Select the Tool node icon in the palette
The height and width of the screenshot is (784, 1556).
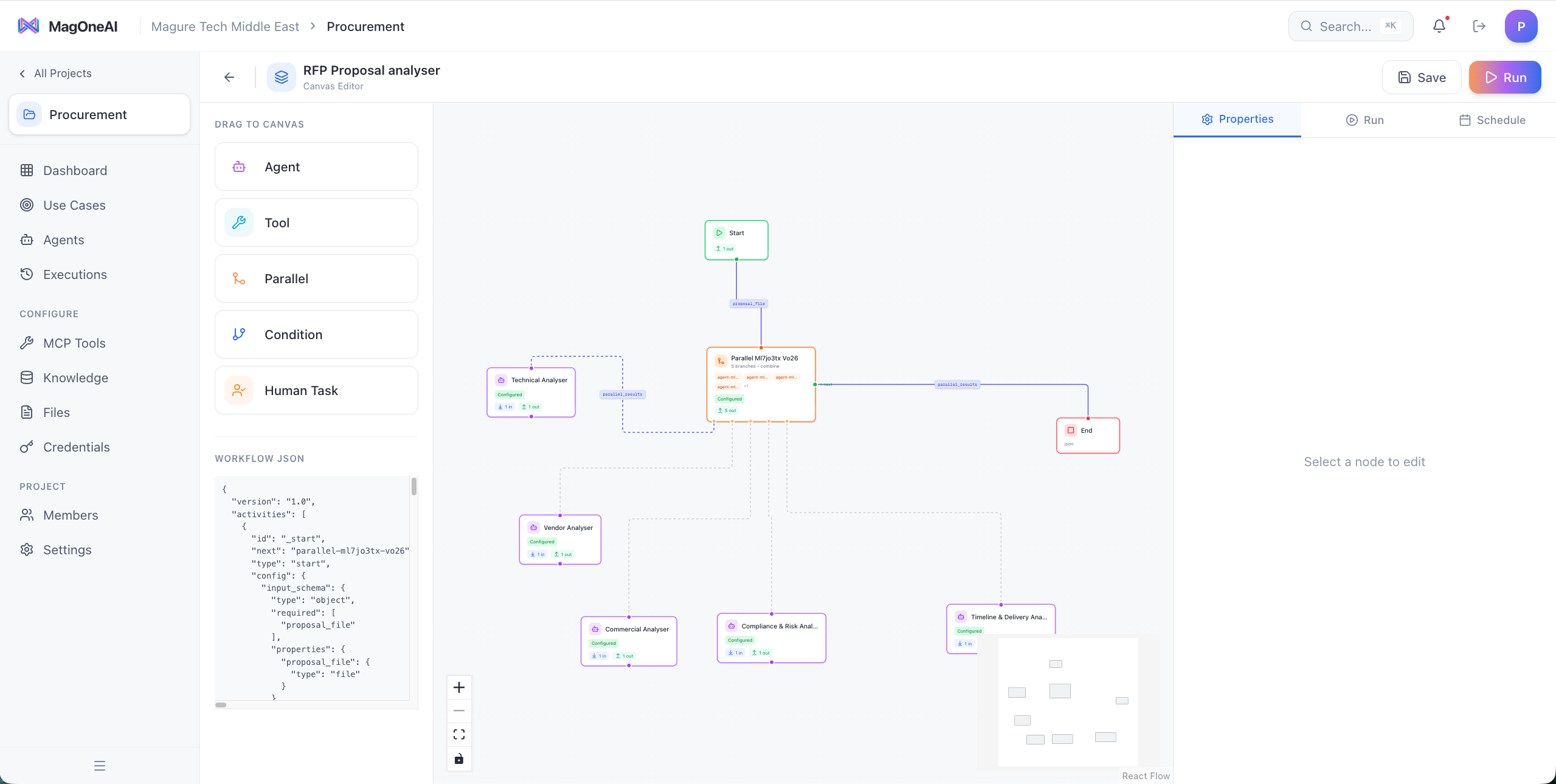tap(238, 222)
